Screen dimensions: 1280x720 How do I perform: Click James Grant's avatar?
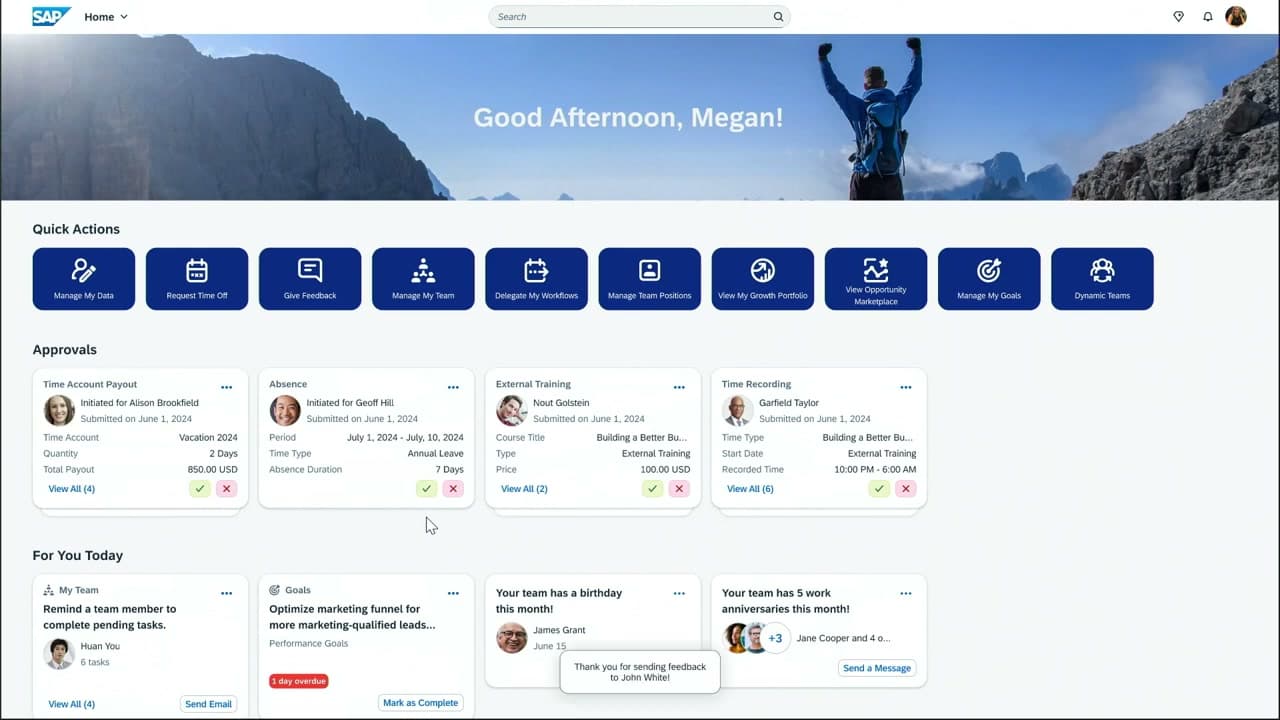[x=512, y=638]
